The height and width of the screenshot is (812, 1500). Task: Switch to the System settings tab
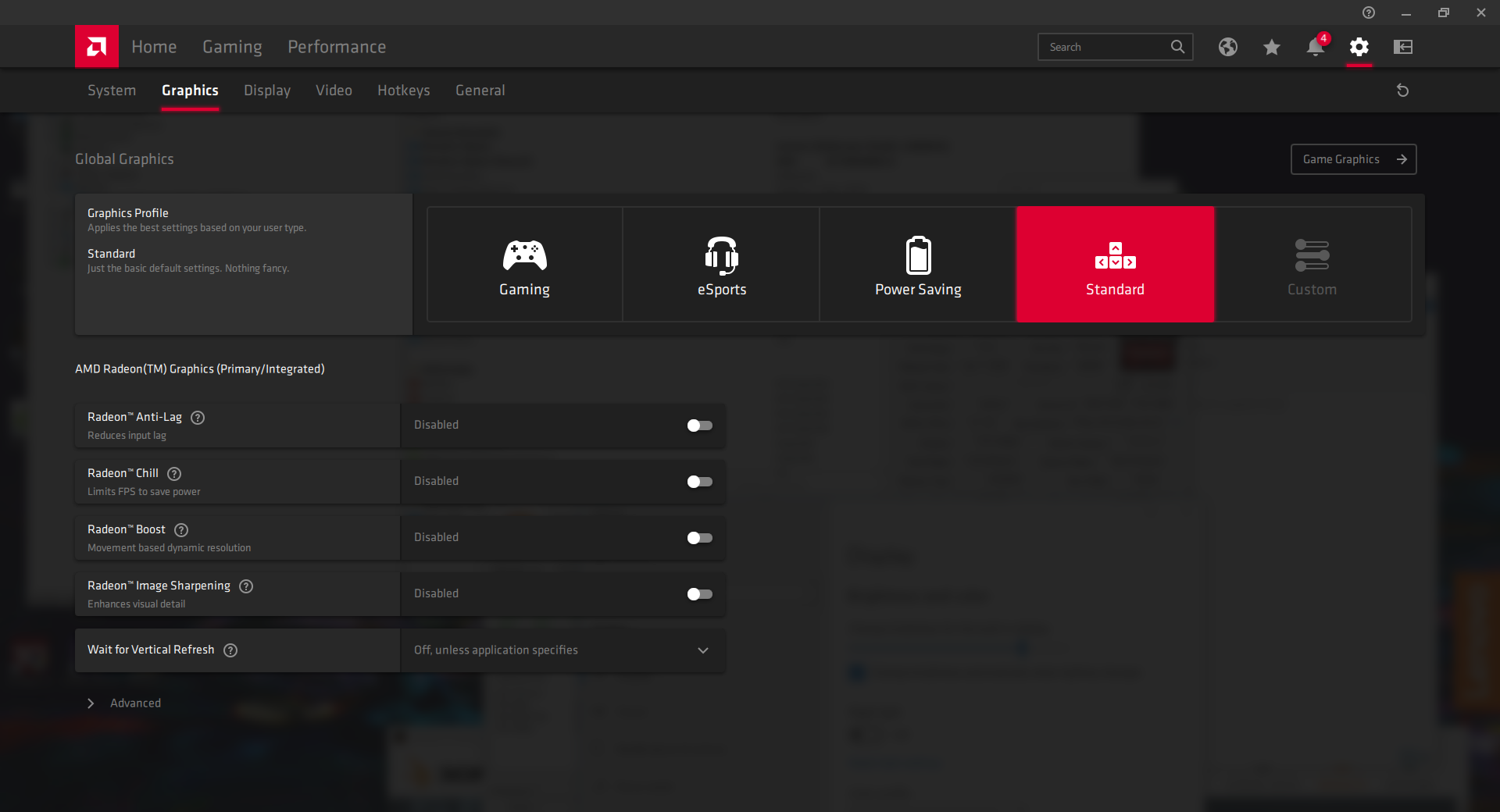[x=112, y=91]
